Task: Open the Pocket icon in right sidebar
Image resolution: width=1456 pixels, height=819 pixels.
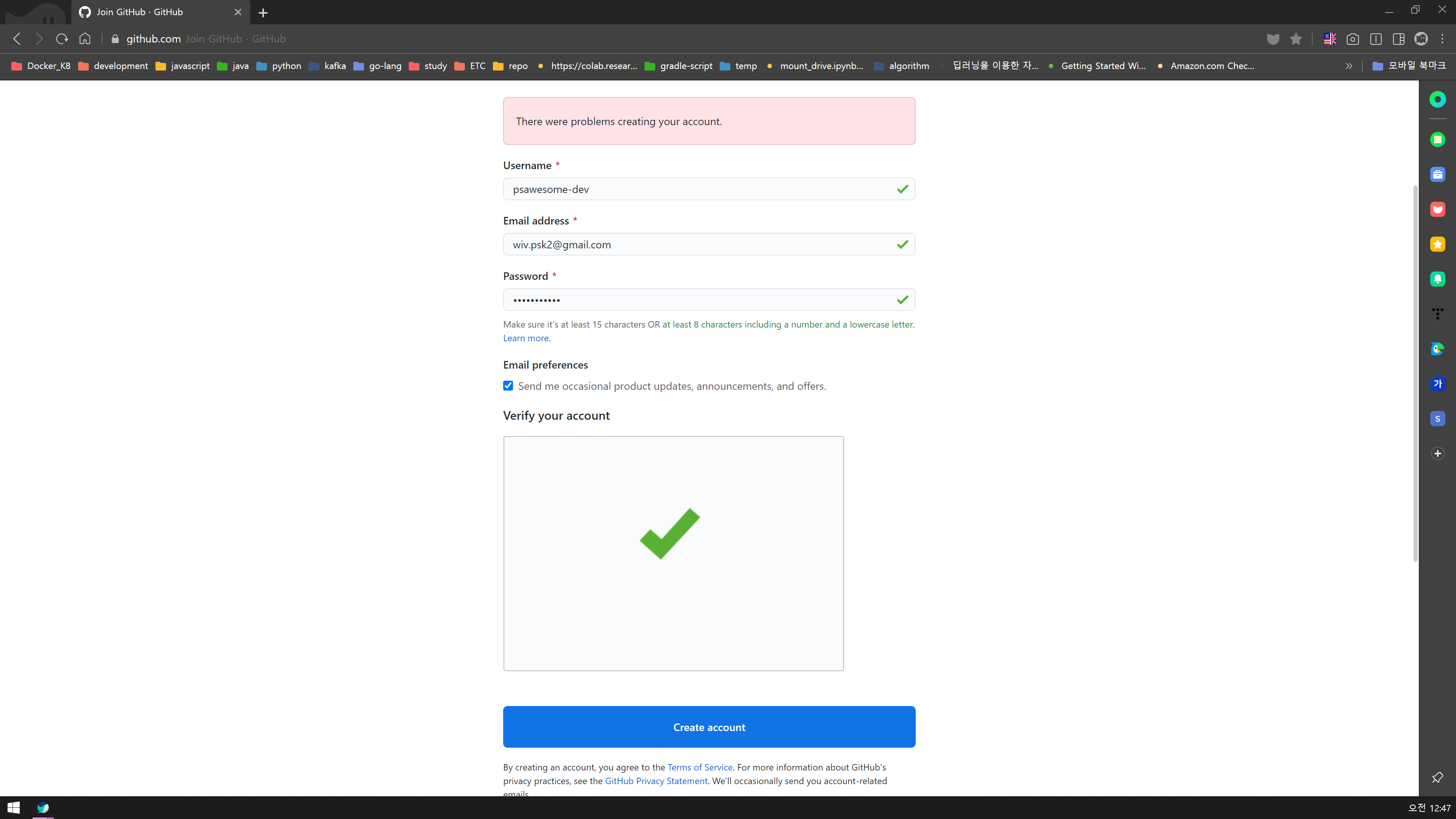Action: (x=1437, y=209)
